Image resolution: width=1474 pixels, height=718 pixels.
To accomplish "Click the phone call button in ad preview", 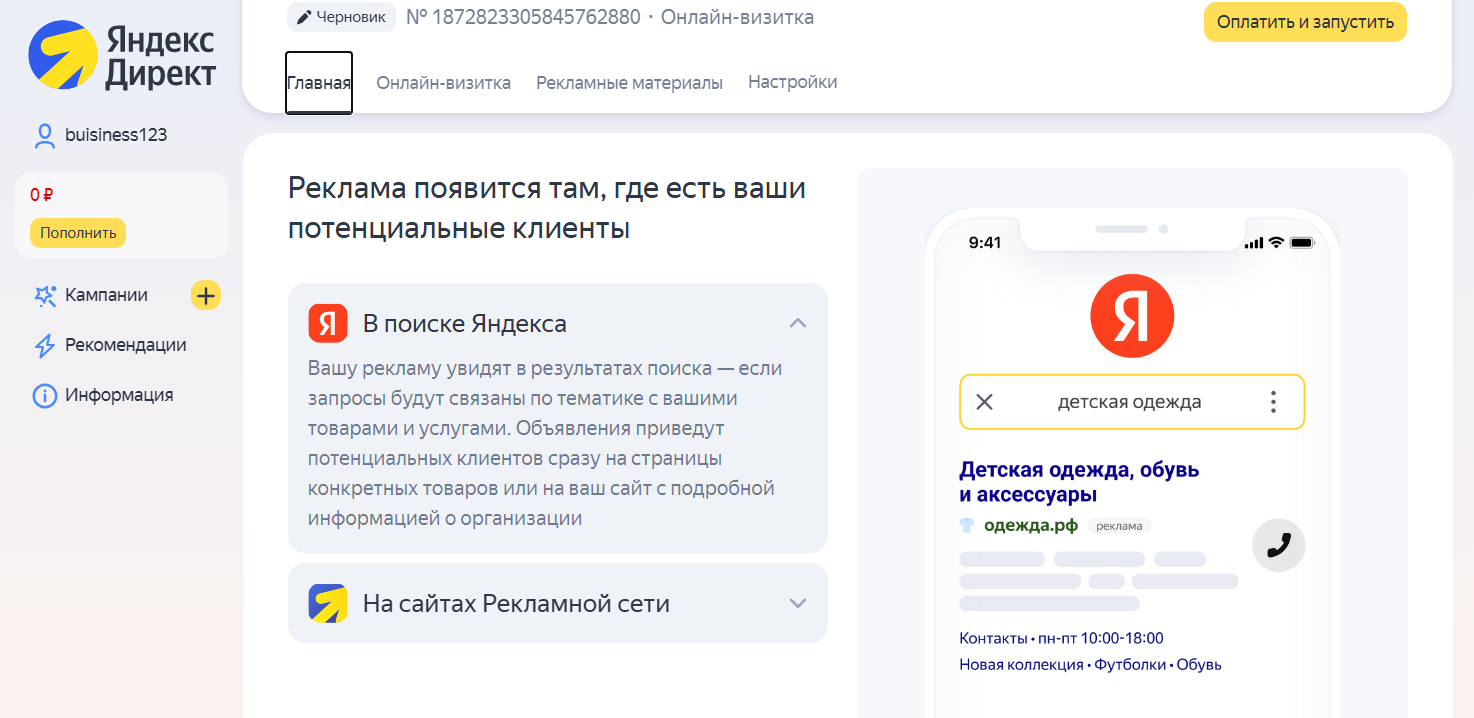I will point(1279,545).
